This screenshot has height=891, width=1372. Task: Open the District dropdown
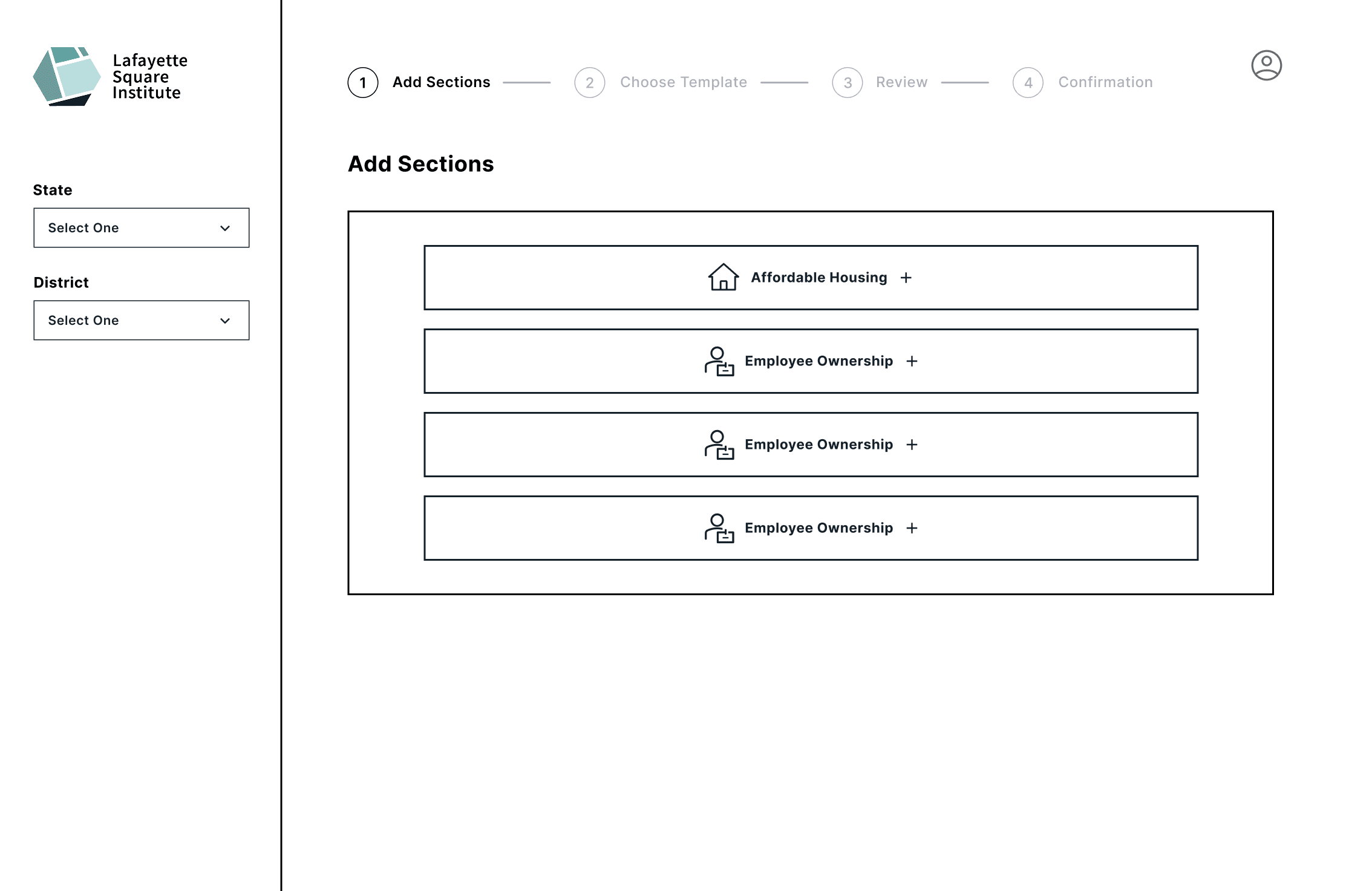pos(141,321)
